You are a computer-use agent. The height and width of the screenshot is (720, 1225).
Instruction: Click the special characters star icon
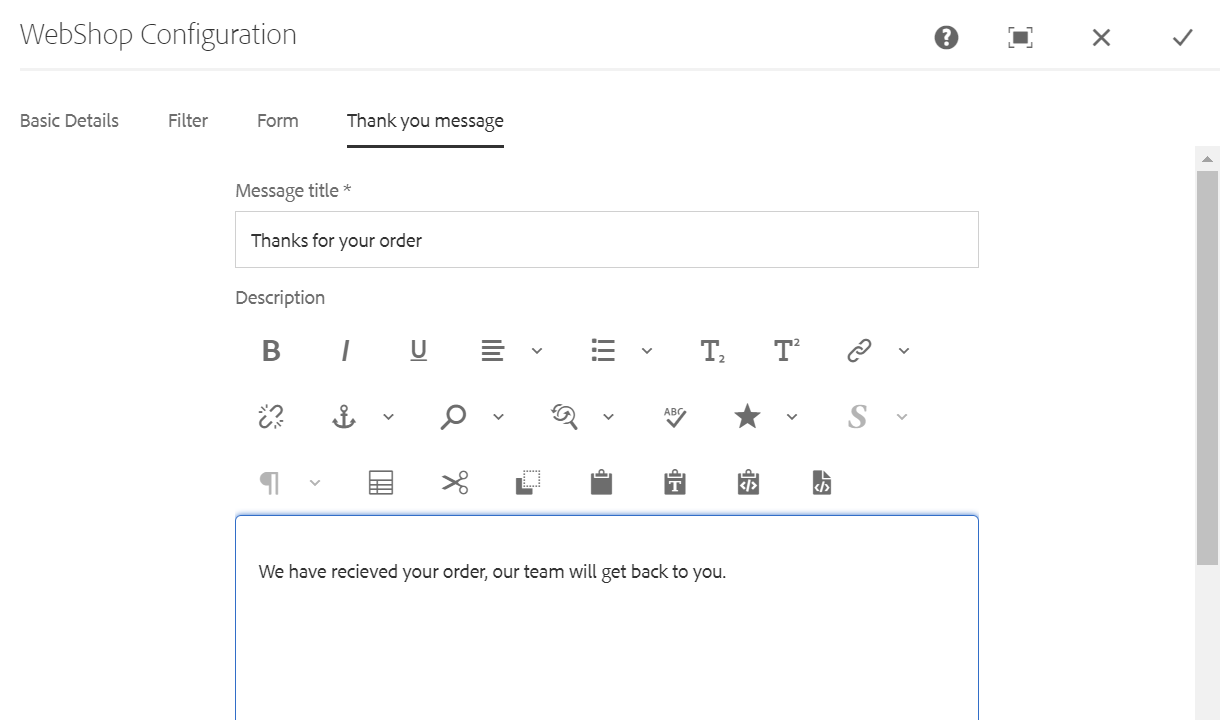point(748,417)
